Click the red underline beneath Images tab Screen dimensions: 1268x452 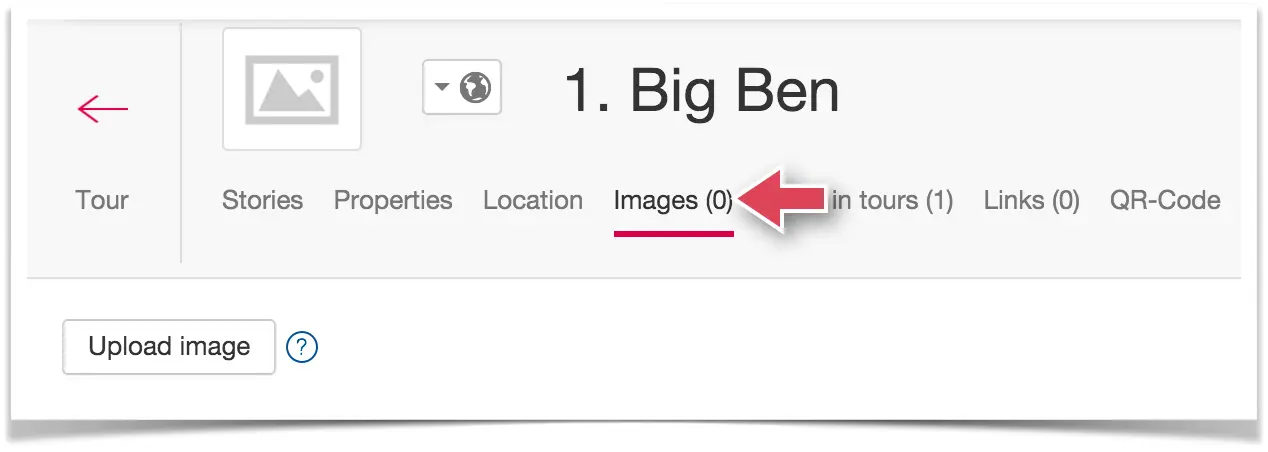[674, 234]
